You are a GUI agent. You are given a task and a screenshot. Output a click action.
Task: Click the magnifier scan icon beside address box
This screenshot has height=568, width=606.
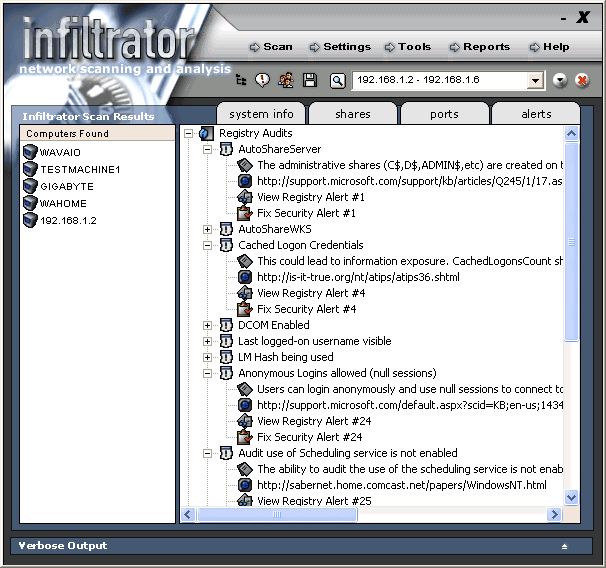(337, 81)
